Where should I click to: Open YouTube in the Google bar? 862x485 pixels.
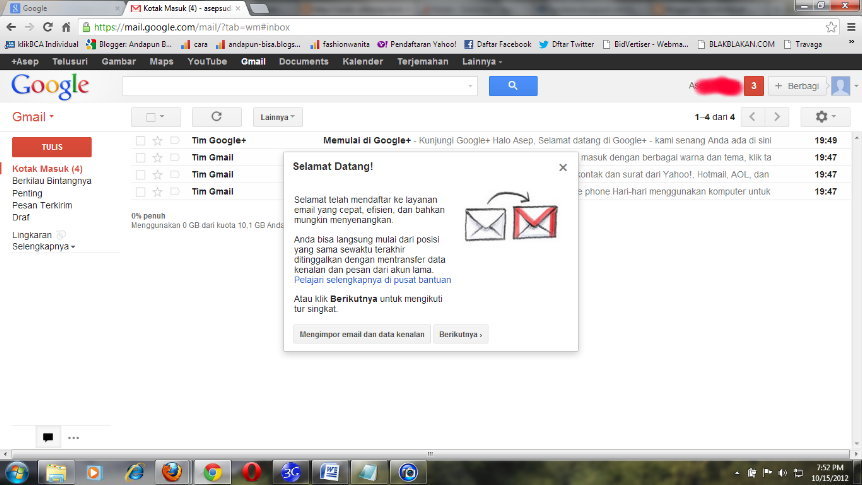(207, 62)
